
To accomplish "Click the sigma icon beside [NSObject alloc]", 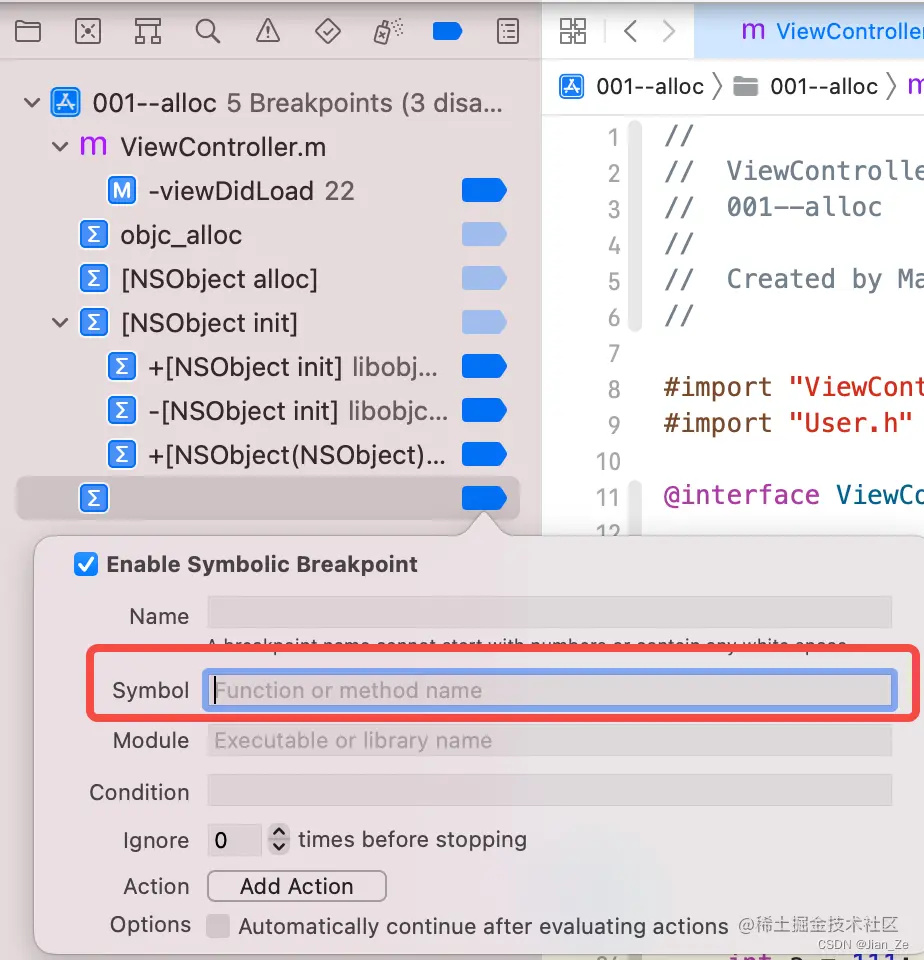I will tap(94, 279).
